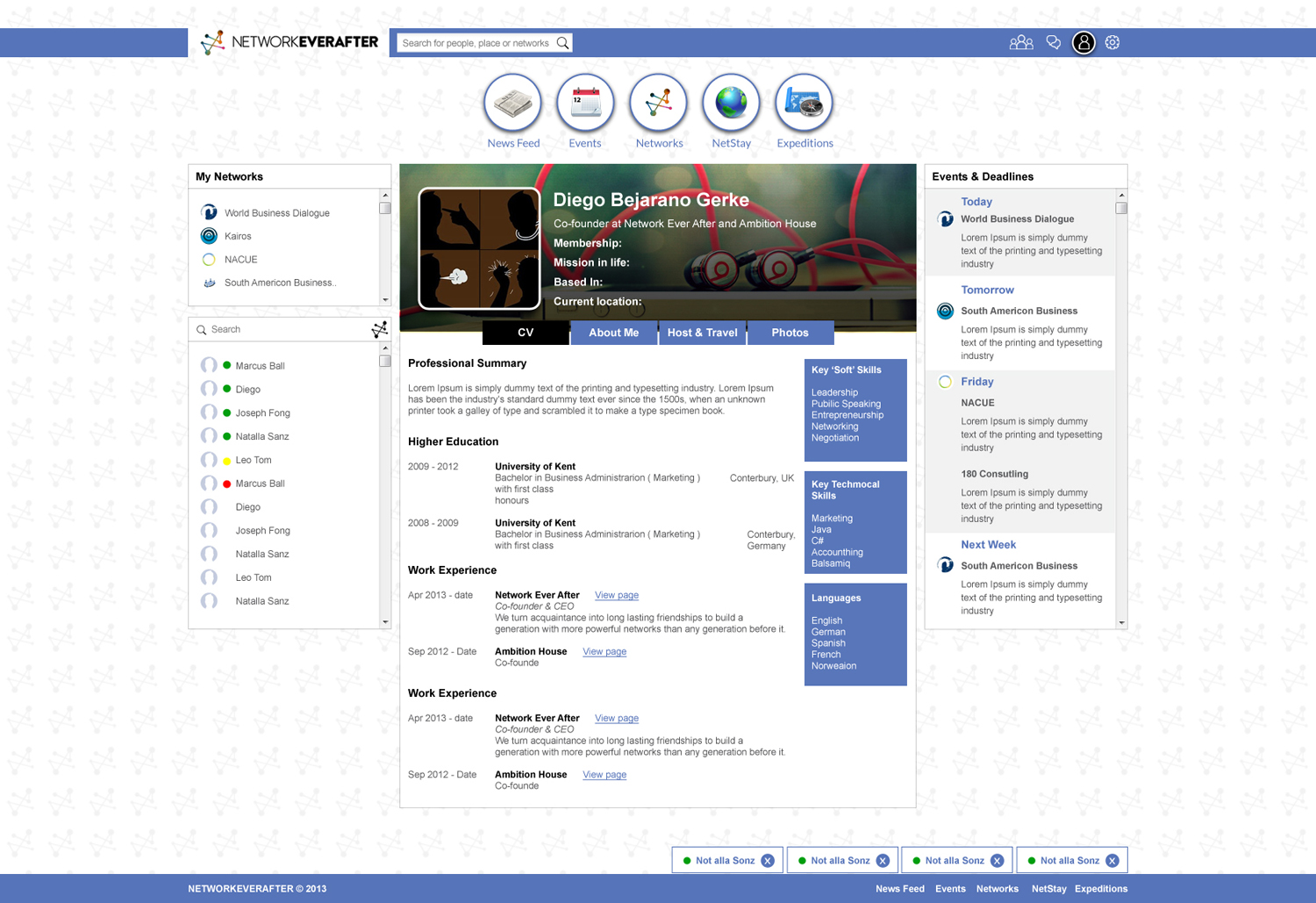Switch to the Host & Travel tab
1316x903 pixels.
tap(702, 333)
